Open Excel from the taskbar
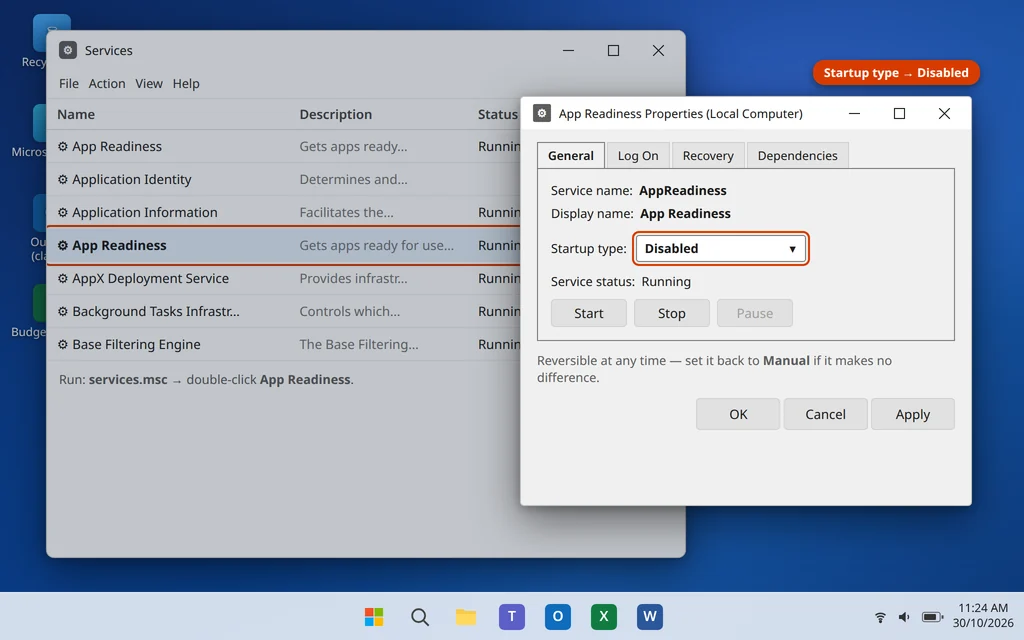 pyautogui.click(x=603, y=616)
